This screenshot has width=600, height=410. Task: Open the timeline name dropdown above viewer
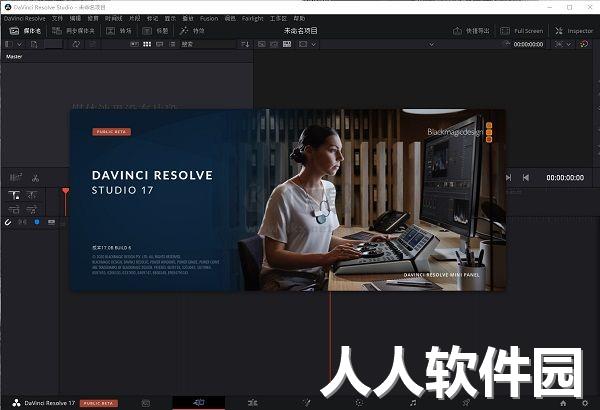pyautogui.click(x=431, y=44)
